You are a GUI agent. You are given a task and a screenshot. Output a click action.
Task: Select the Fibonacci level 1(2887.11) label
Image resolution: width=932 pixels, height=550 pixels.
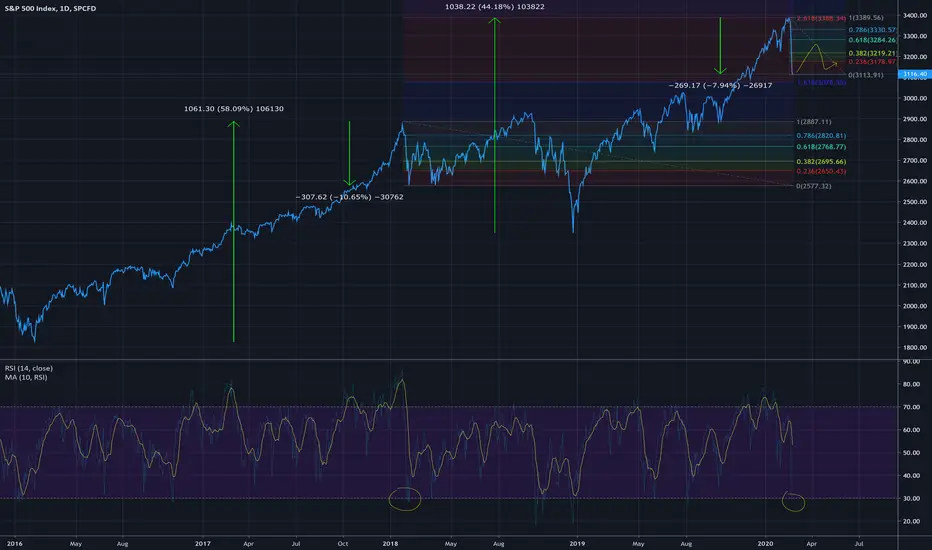tap(814, 122)
